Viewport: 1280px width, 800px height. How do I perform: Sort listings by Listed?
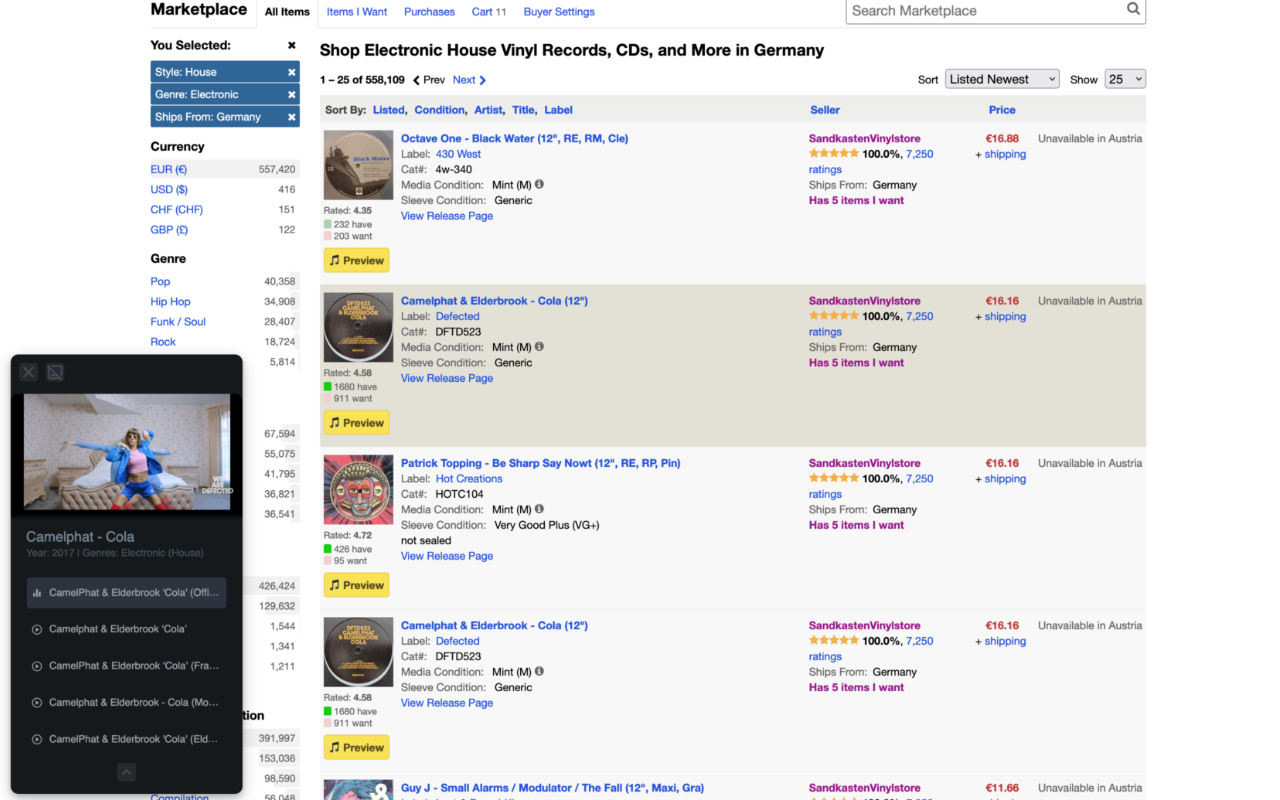pyautogui.click(x=389, y=110)
